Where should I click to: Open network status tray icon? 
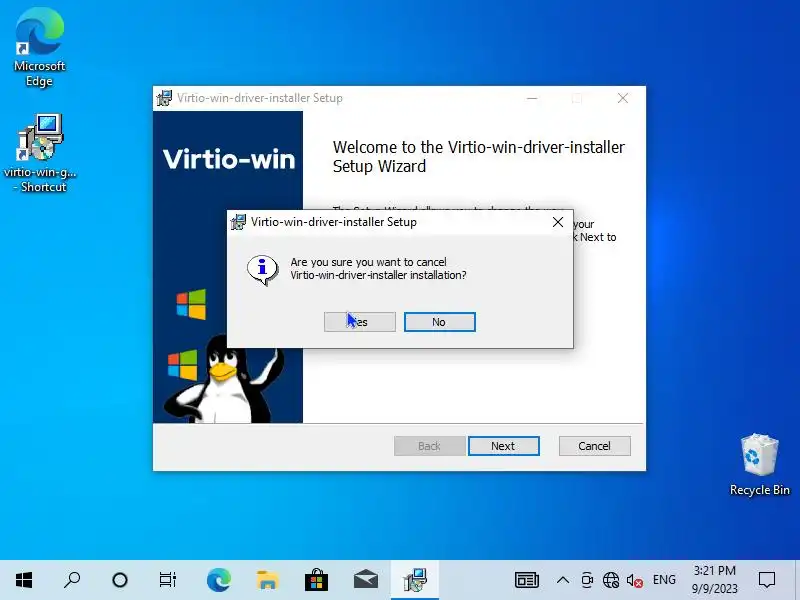[x=611, y=580]
